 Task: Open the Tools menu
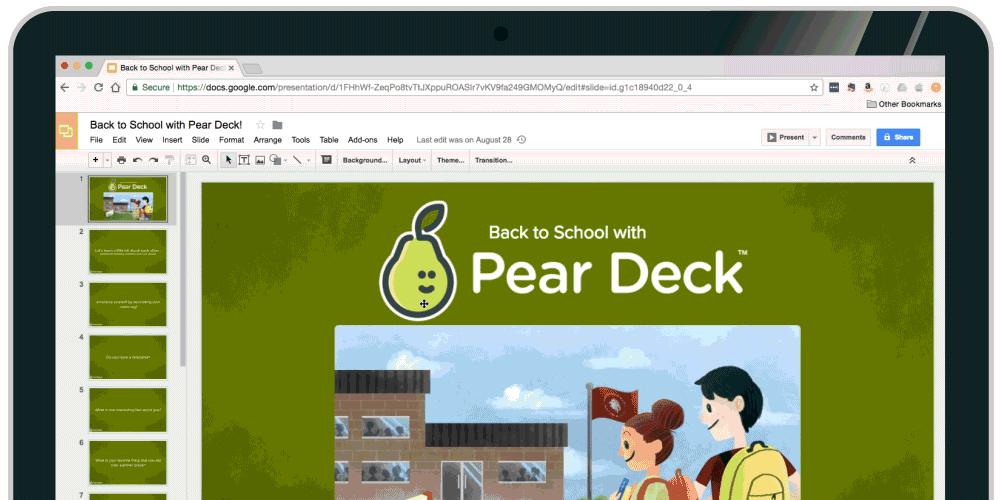coord(301,140)
